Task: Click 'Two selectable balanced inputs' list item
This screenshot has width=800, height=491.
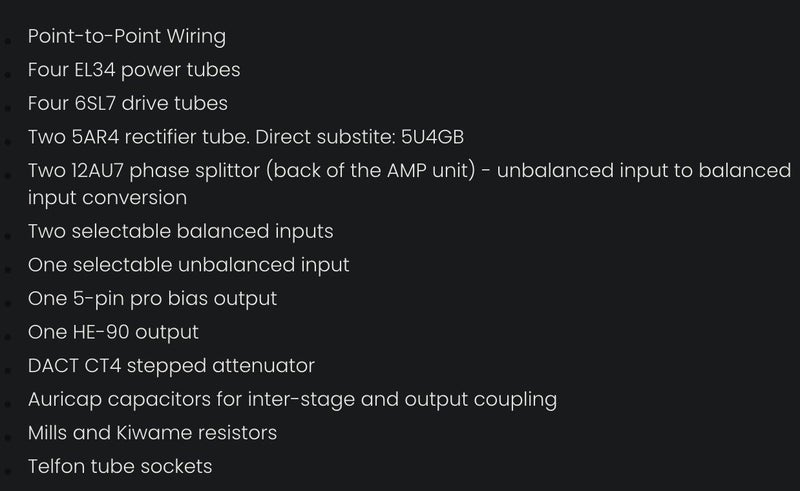Action: point(181,231)
